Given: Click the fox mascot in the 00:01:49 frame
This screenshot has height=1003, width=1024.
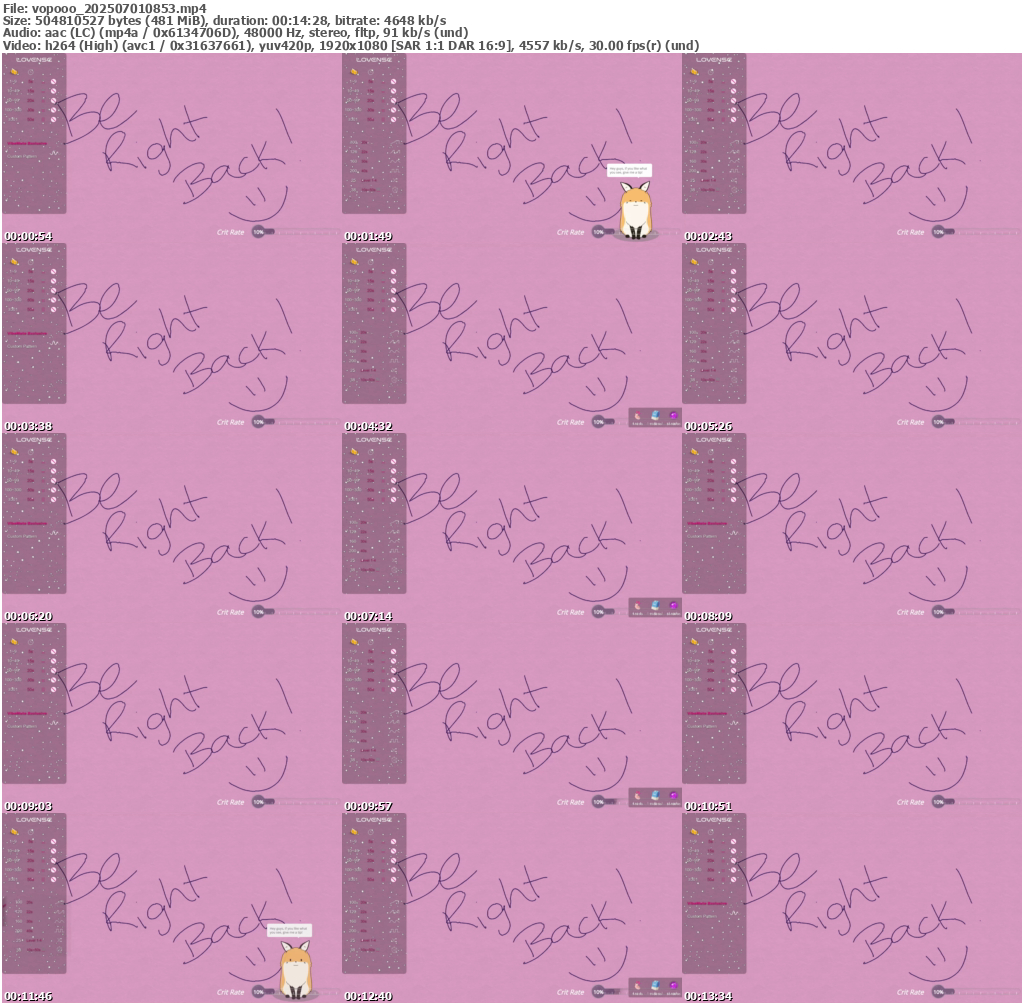Looking at the screenshot, I should 635,211.
